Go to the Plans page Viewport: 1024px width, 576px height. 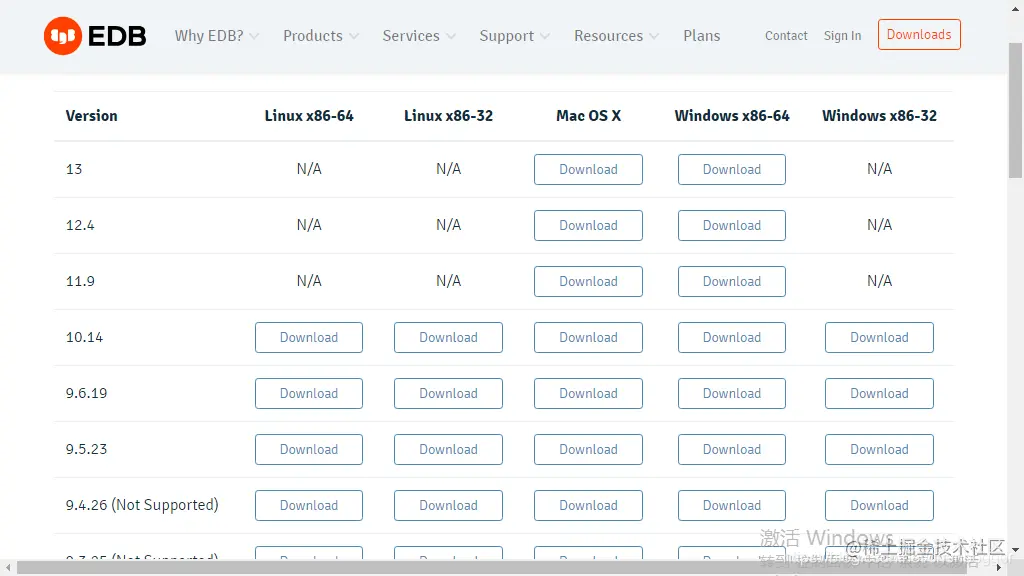point(701,36)
